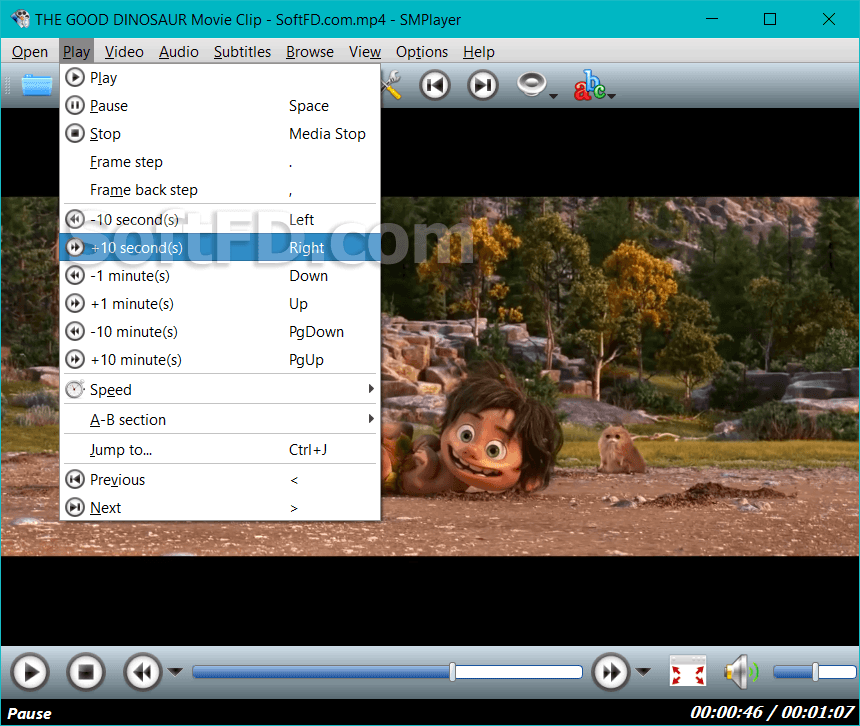Click the Stop button in control bar
This screenshot has width=860, height=726.
coord(86,672)
